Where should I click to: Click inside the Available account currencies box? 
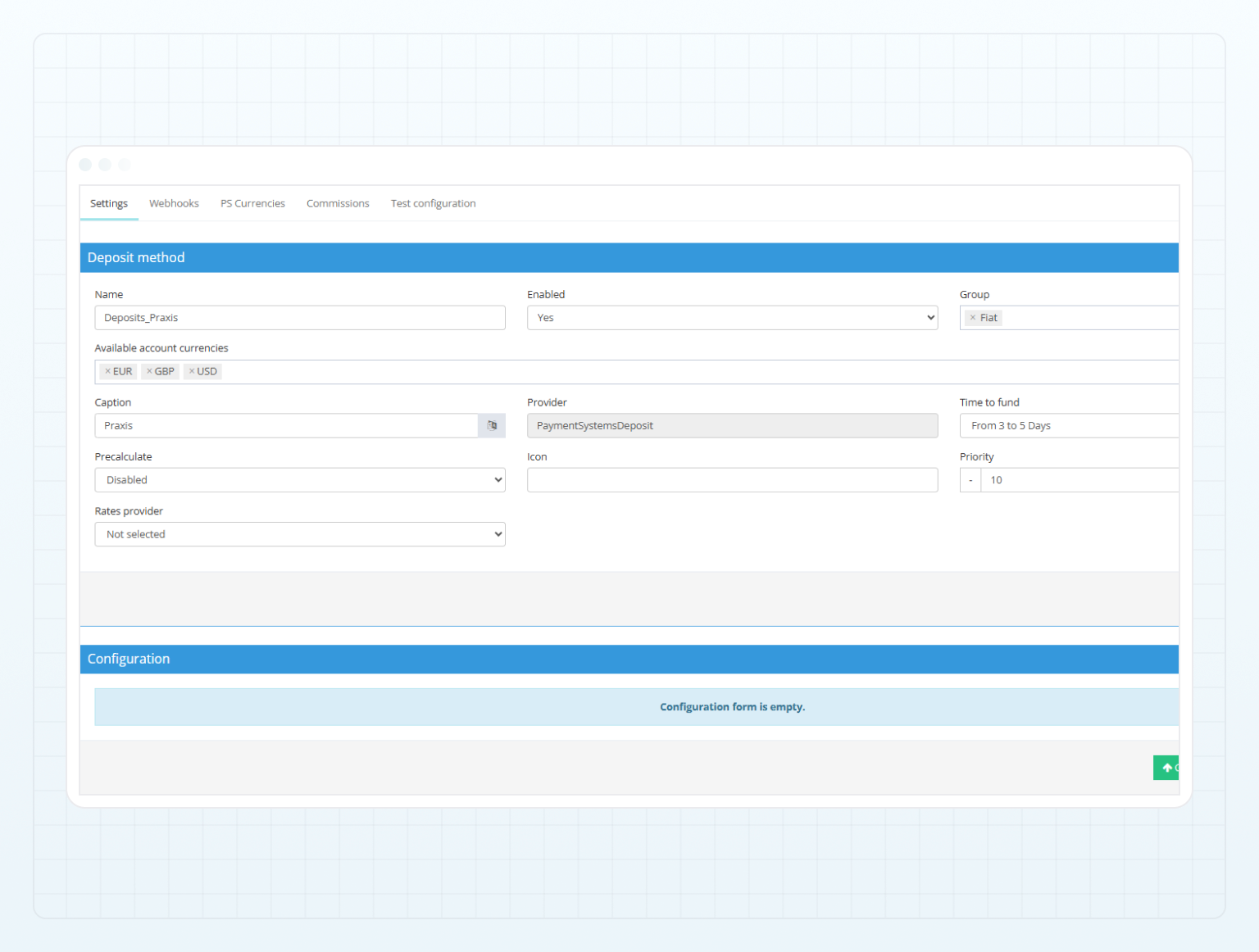pos(636,372)
